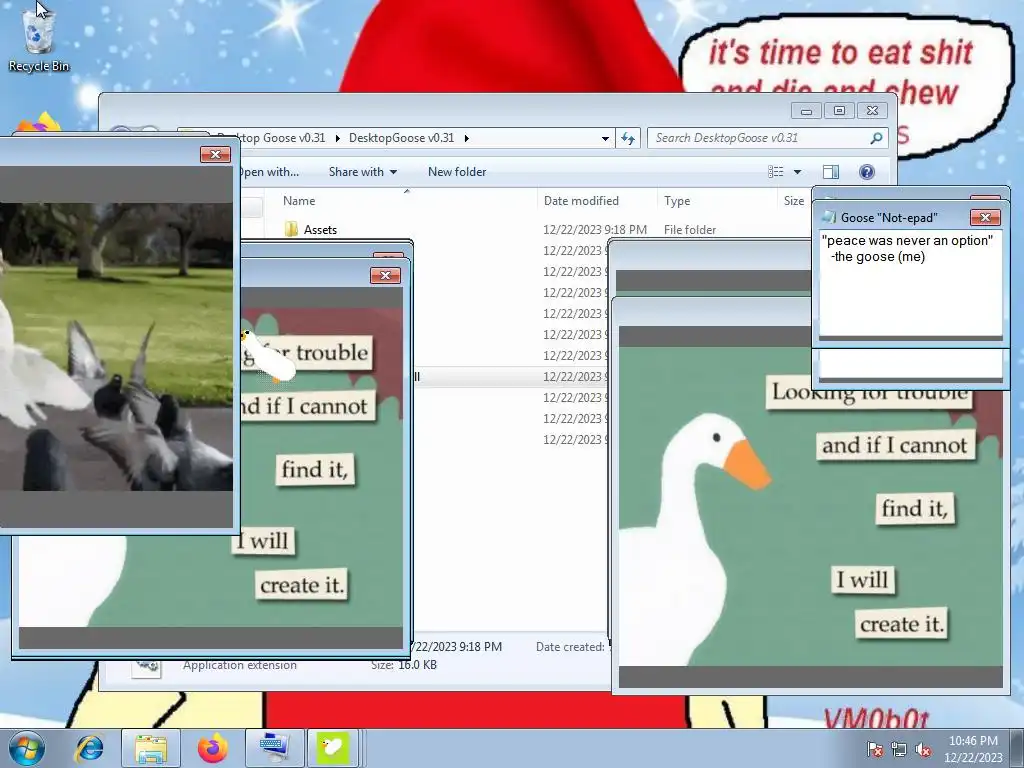Viewport: 1024px width, 768px height.
Task: Close the pigeon photo goose window
Action: (x=215, y=154)
